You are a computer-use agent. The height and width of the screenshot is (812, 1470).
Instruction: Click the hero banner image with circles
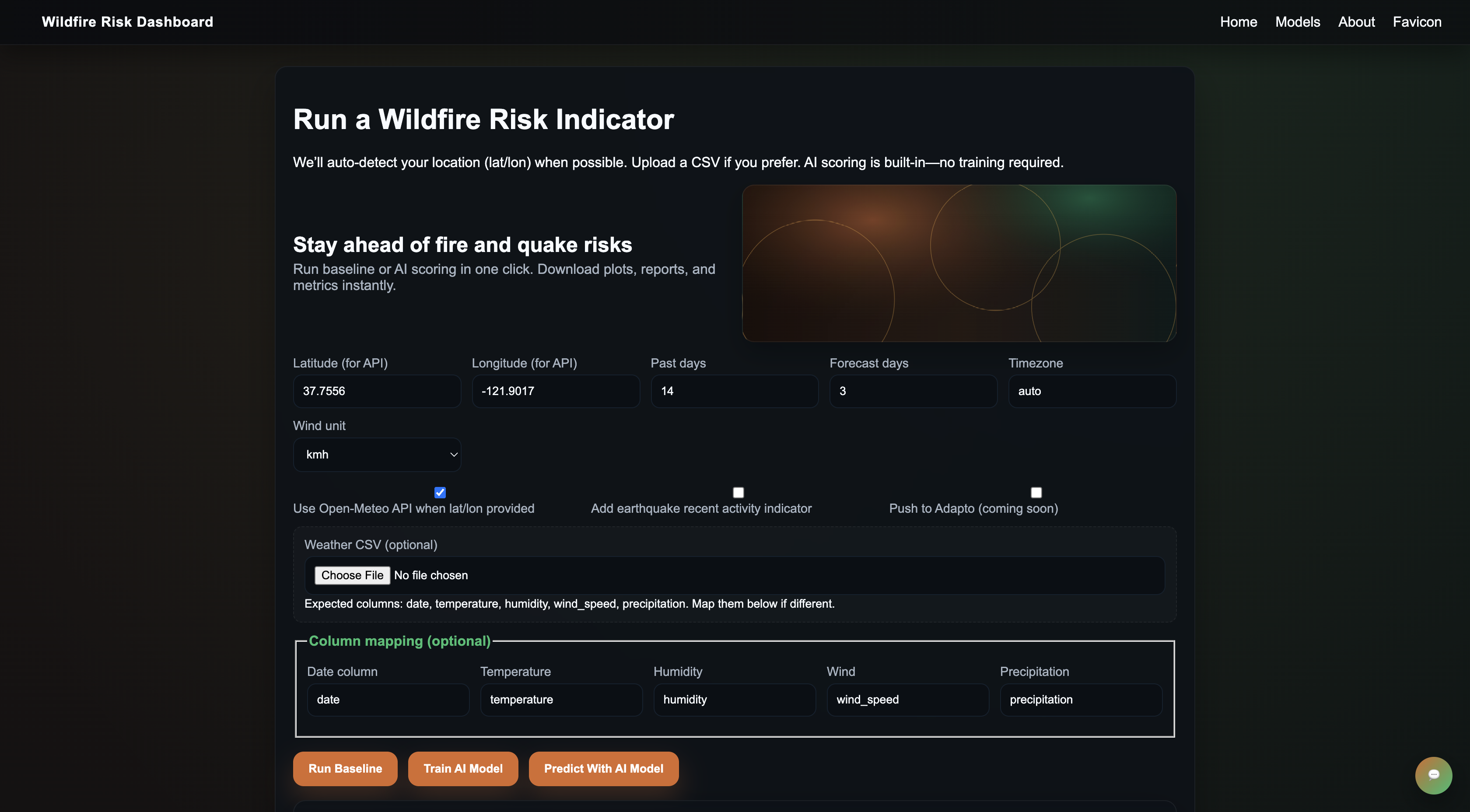coord(958,263)
